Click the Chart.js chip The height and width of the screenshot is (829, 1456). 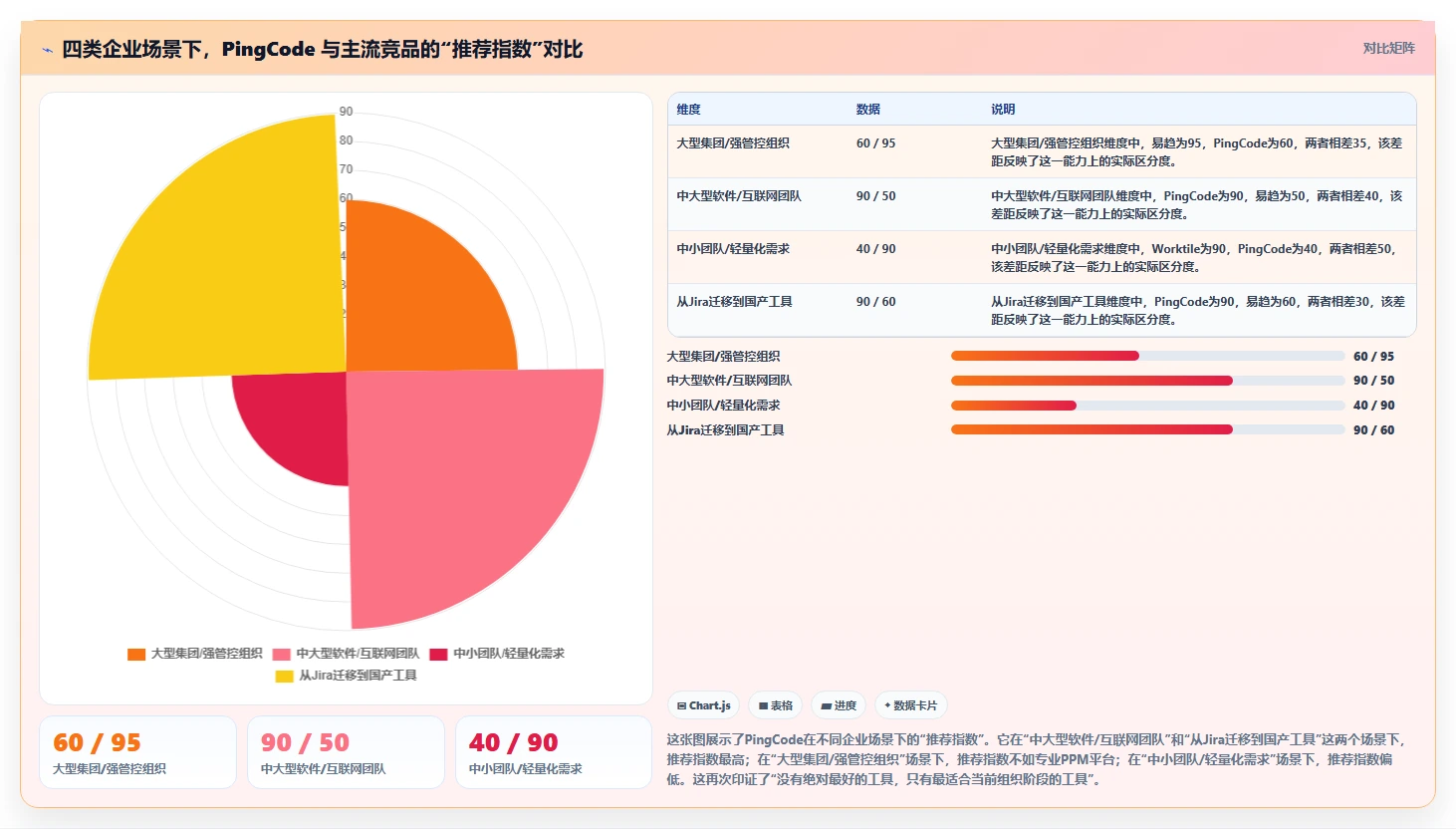(703, 705)
